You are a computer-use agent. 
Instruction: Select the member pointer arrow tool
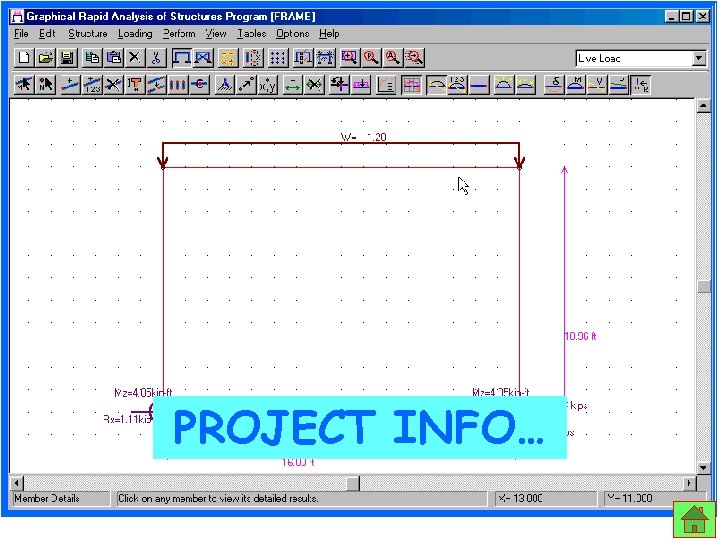tap(23, 85)
